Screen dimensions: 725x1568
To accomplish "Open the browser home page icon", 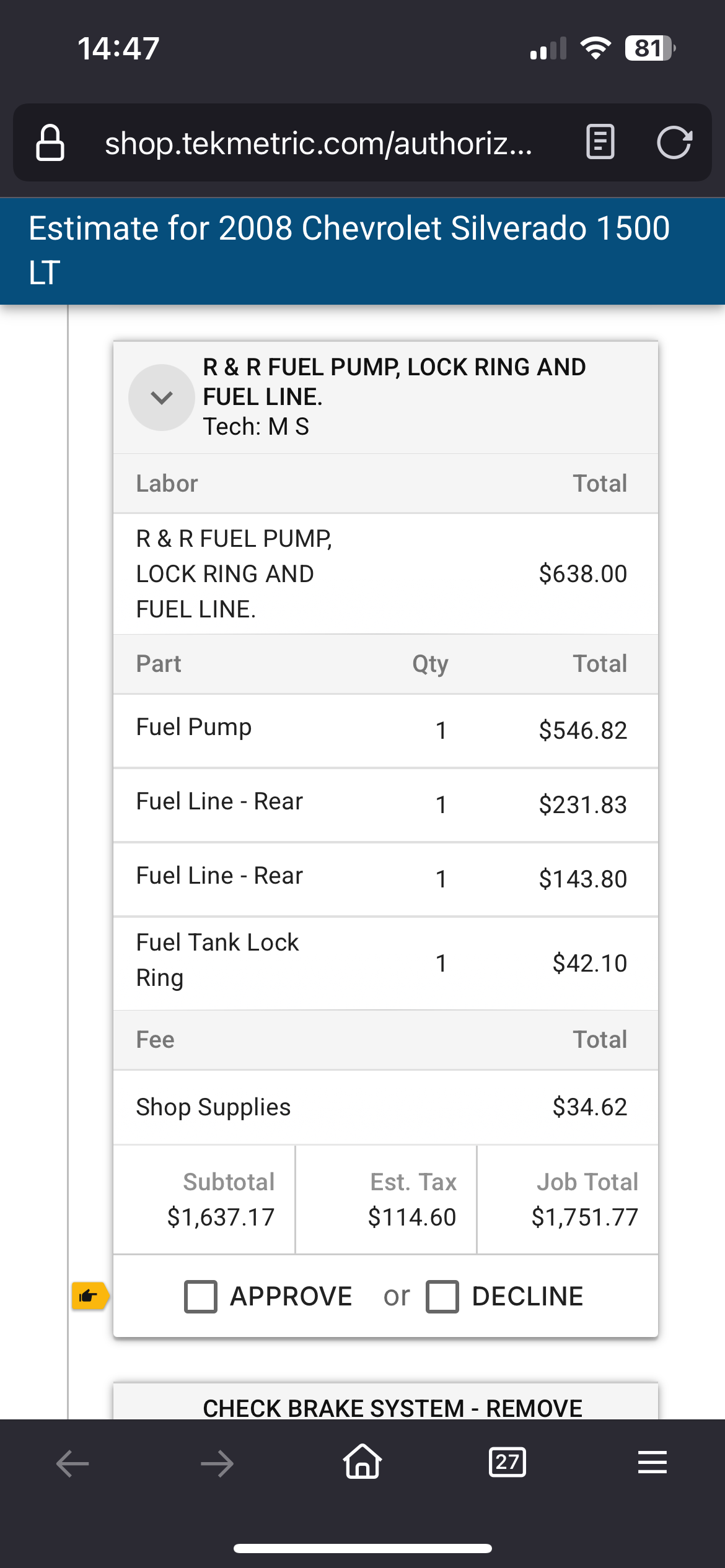I will tap(362, 1461).
